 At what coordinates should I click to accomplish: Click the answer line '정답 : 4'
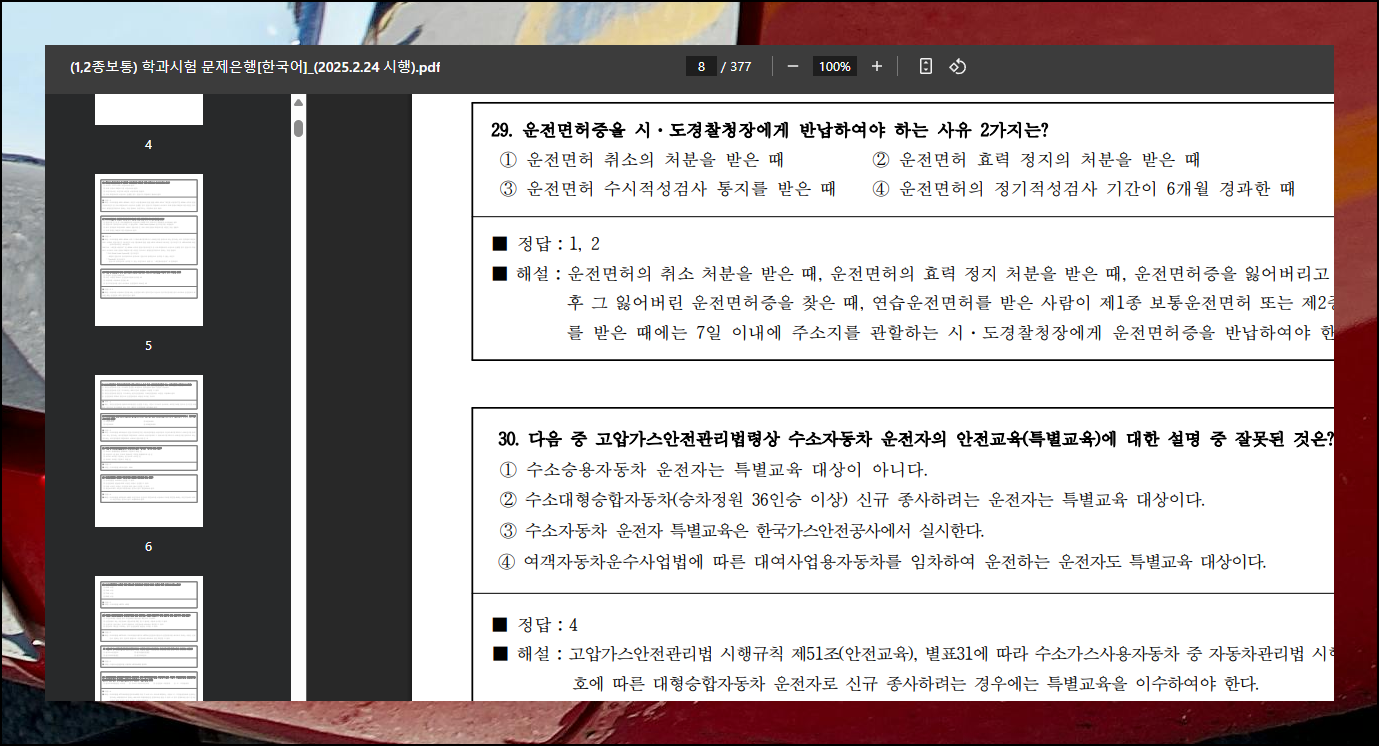click(x=535, y=625)
